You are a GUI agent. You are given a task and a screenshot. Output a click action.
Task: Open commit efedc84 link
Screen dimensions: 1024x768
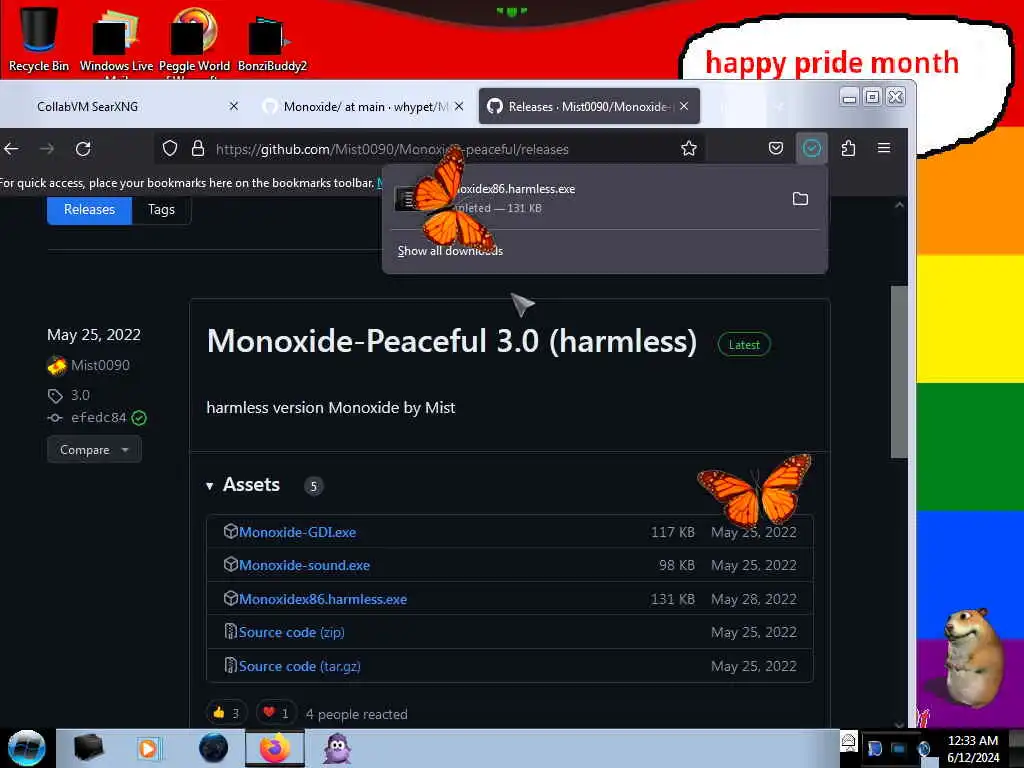click(98, 418)
